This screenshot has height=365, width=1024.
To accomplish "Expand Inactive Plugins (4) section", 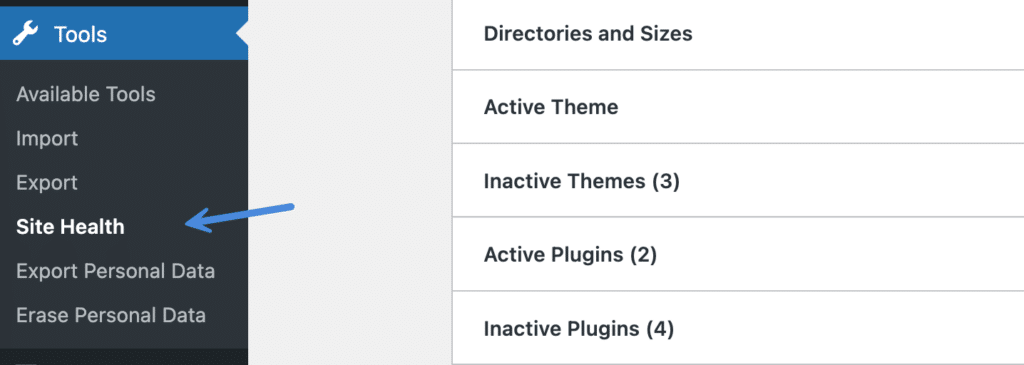I will 738,328.
